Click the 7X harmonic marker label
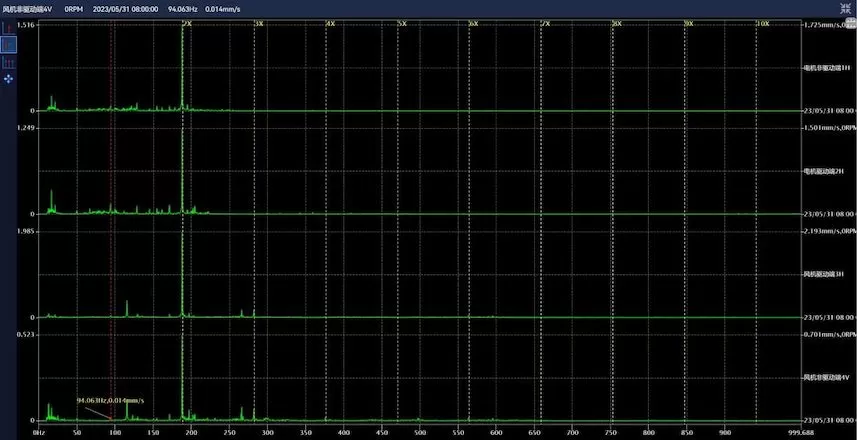The image size is (857, 440). point(545,22)
